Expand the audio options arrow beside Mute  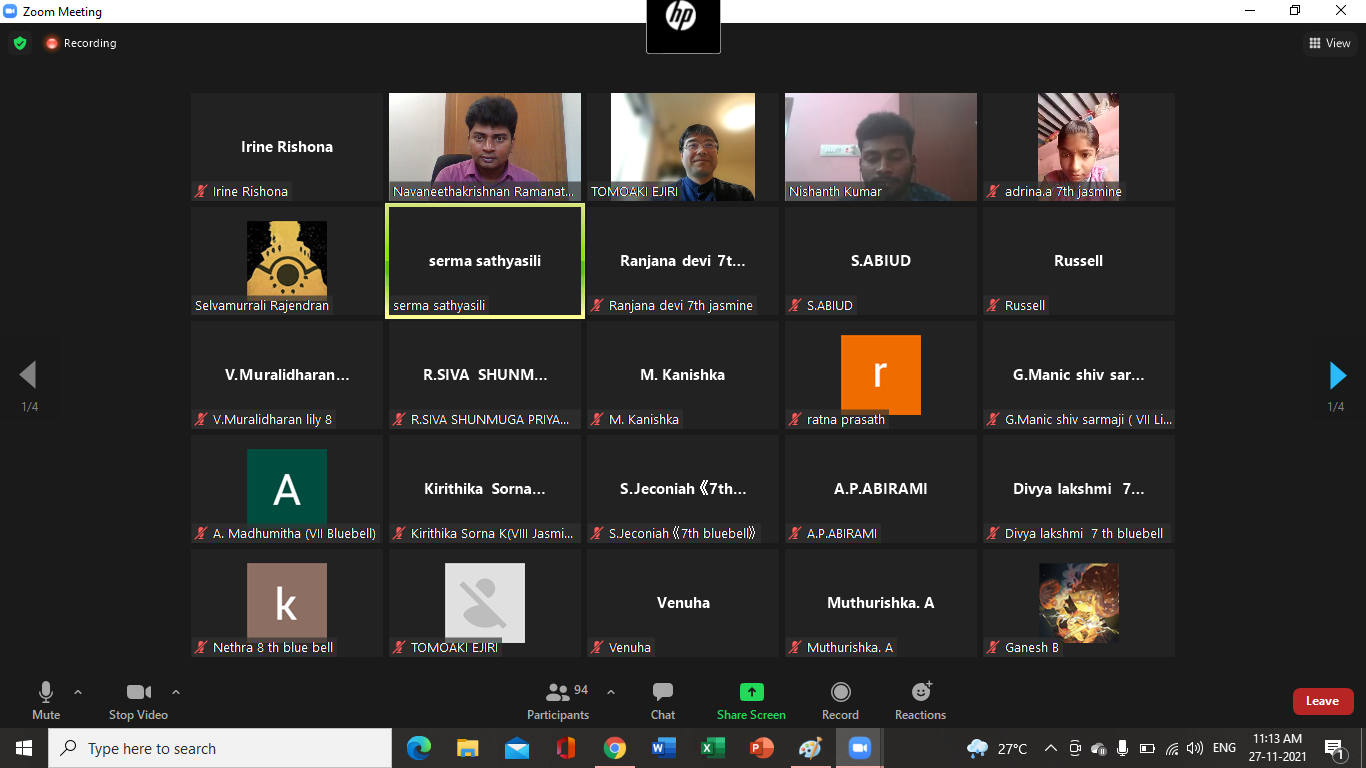(78, 692)
